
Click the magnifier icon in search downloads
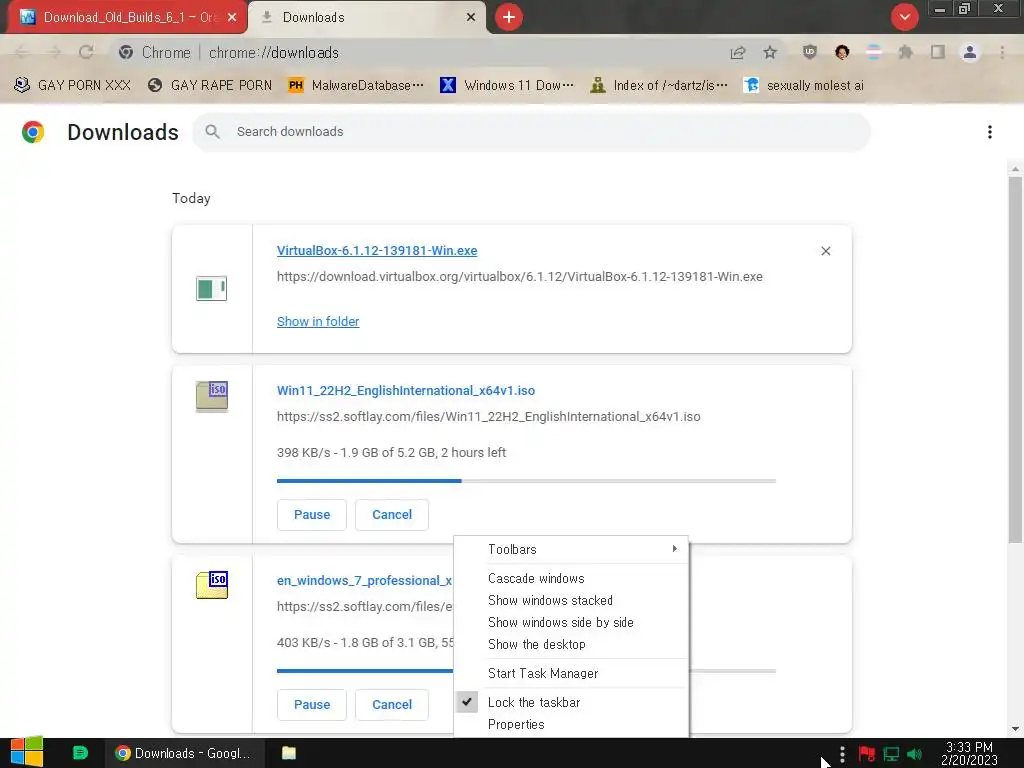pos(212,132)
